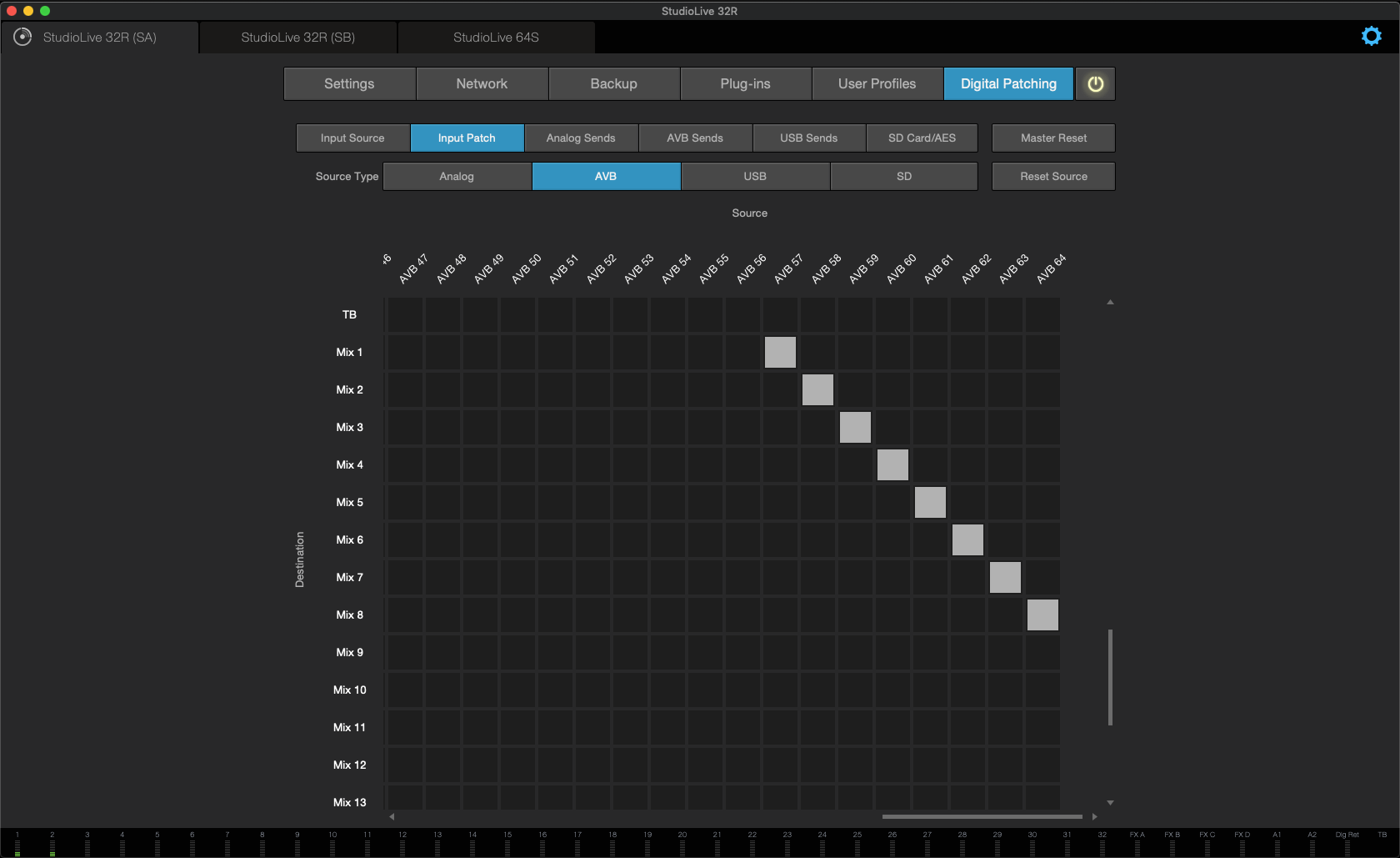Click the Master Reset button
1400x858 pixels.
pyautogui.click(x=1053, y=138)
